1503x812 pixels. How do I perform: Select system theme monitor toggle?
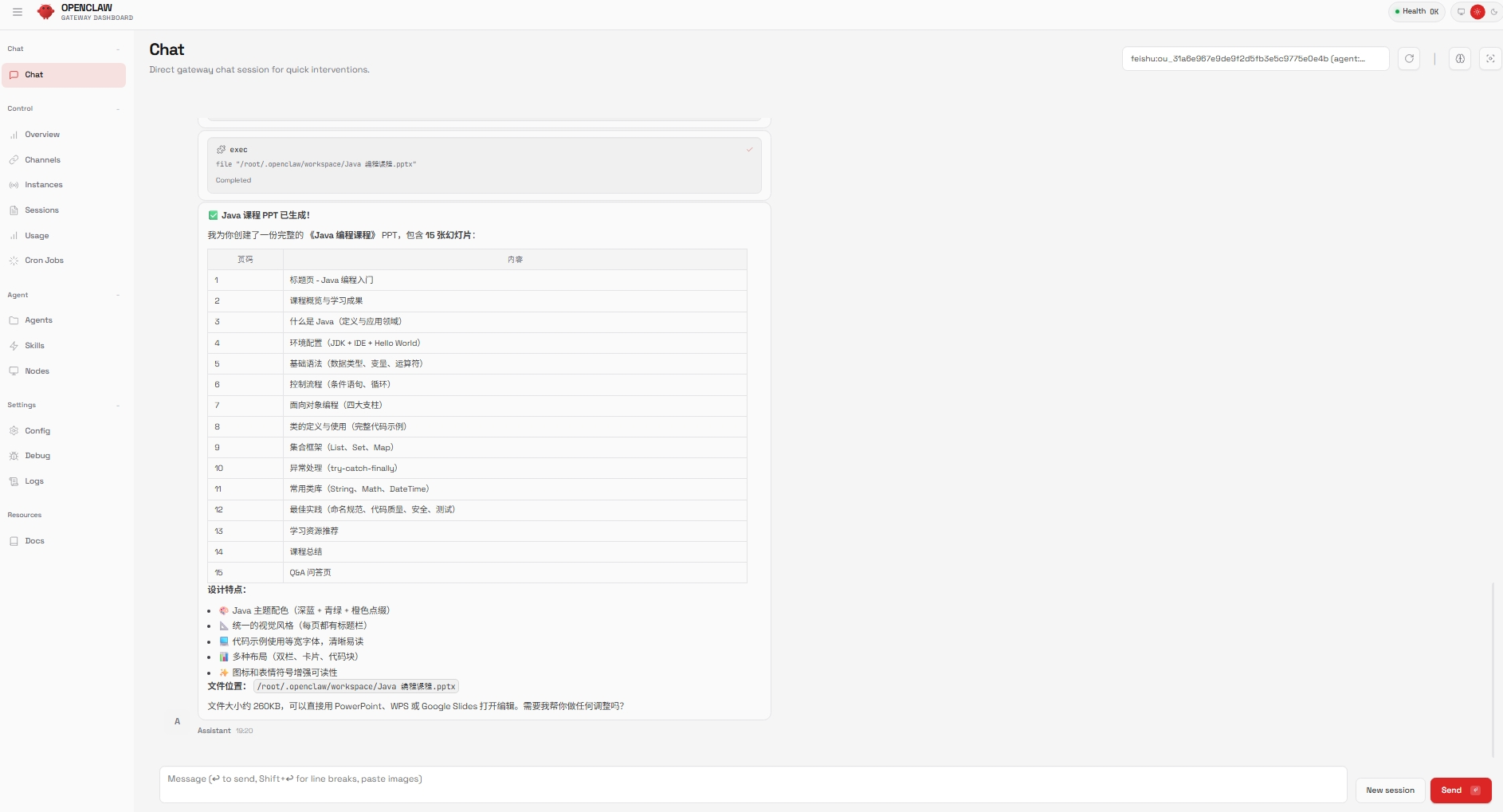(x=1461, y=12)
